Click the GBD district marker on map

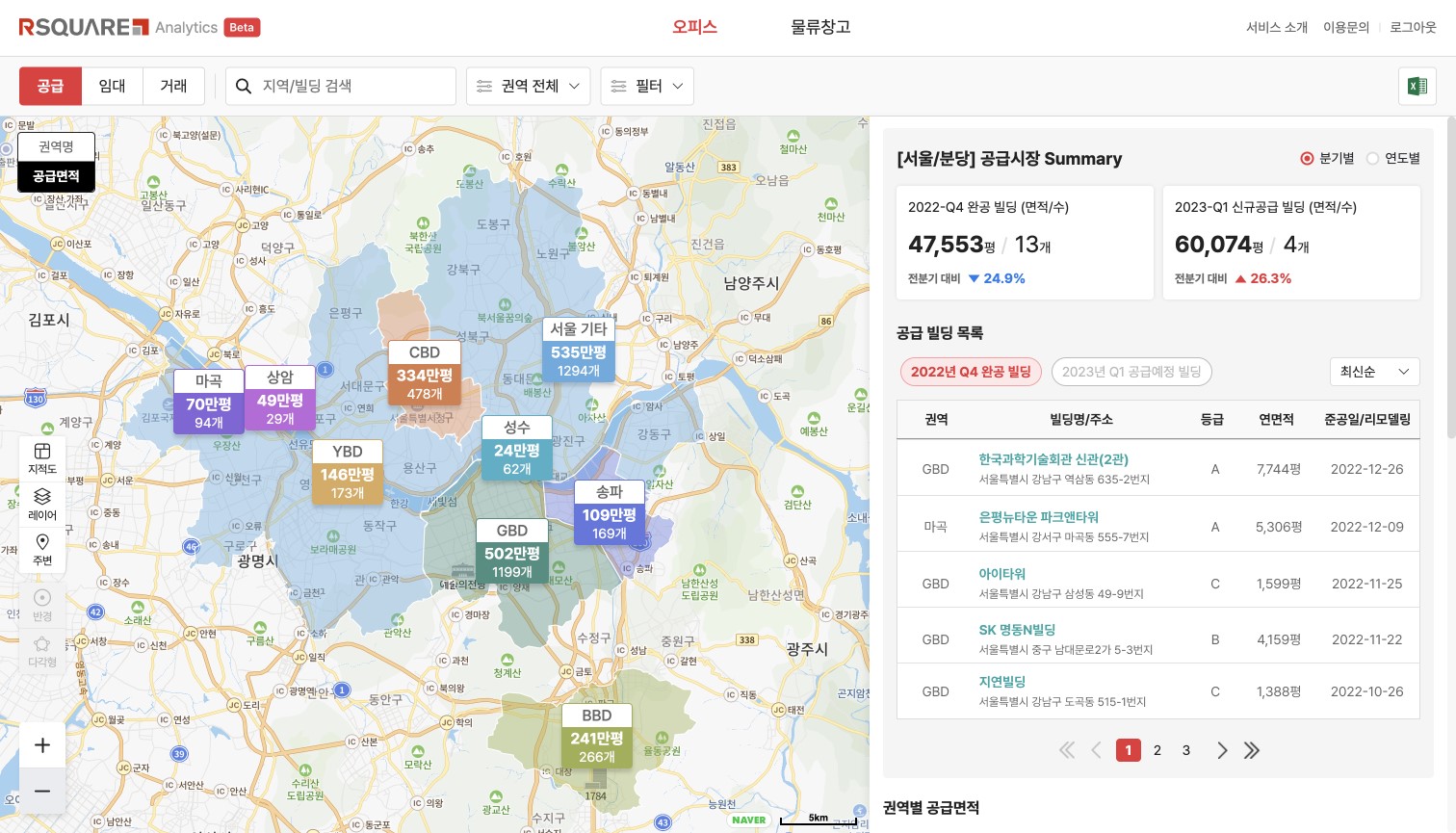512,552
